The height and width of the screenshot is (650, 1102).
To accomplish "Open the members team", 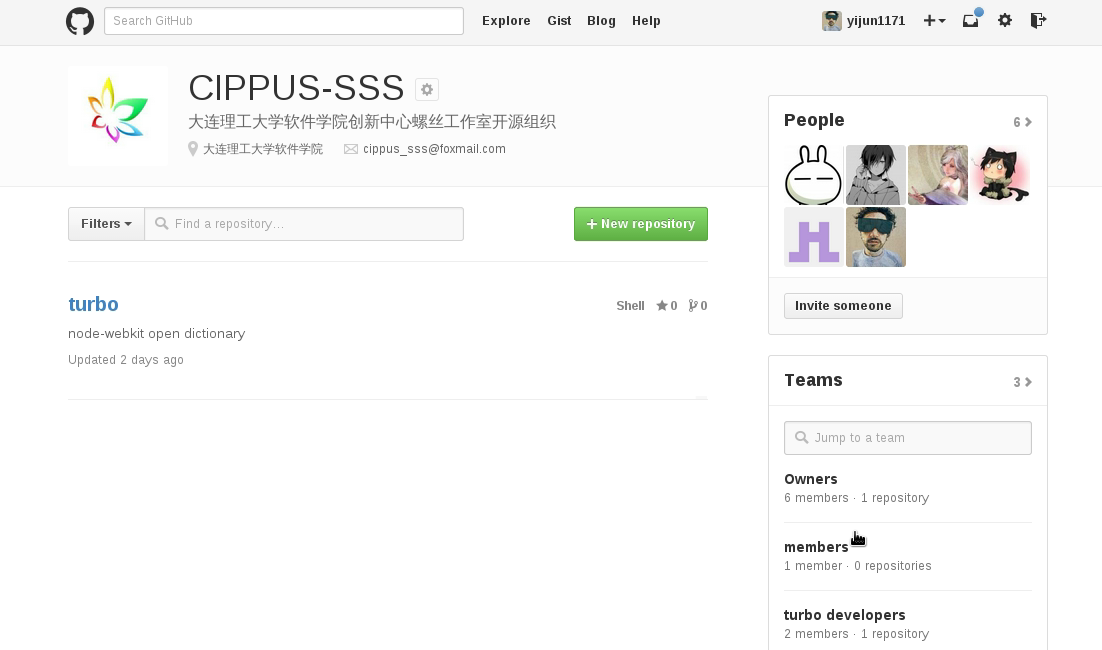I will (816, 547).
